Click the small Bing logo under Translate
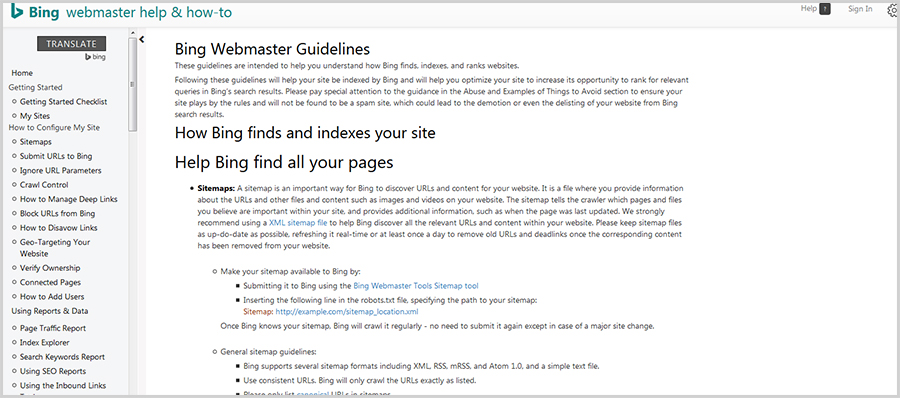Viewport: 900px width, 398px height. point(95,57)
